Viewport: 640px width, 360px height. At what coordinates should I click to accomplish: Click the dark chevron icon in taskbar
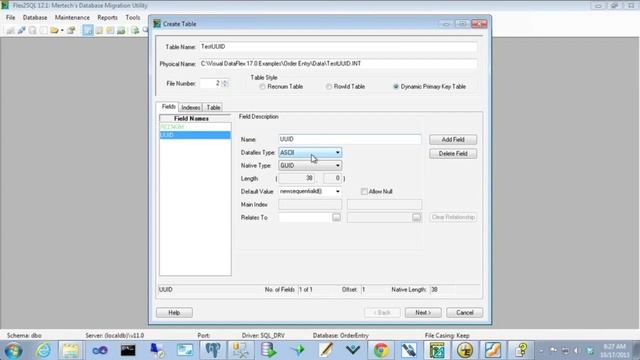(x=353, y=350)
